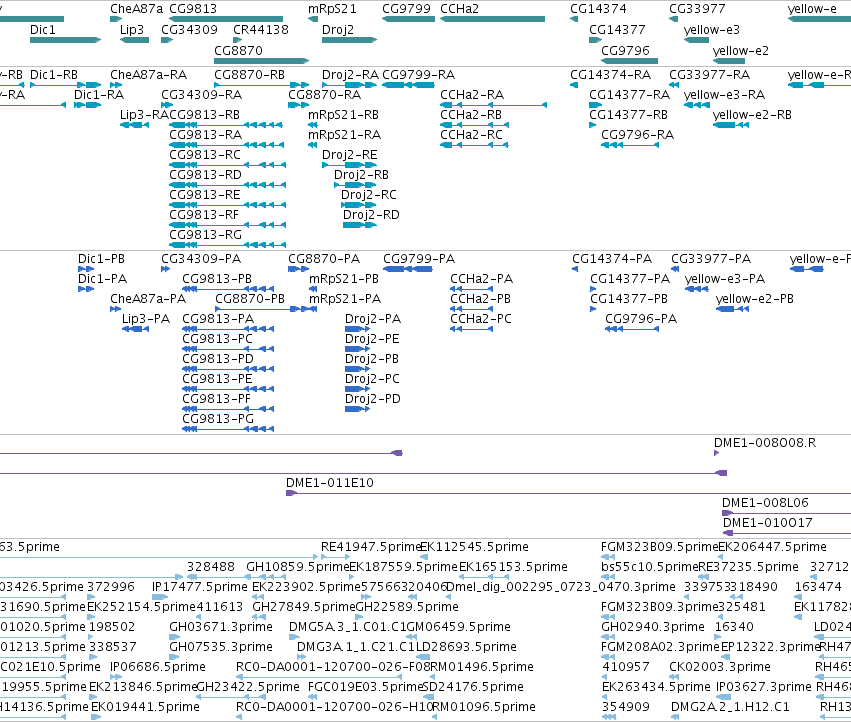The width and height of the screenshot is (851, 722).
Task: Select transcript label "yellow-e3-RA"
Action: coord(724,95)
